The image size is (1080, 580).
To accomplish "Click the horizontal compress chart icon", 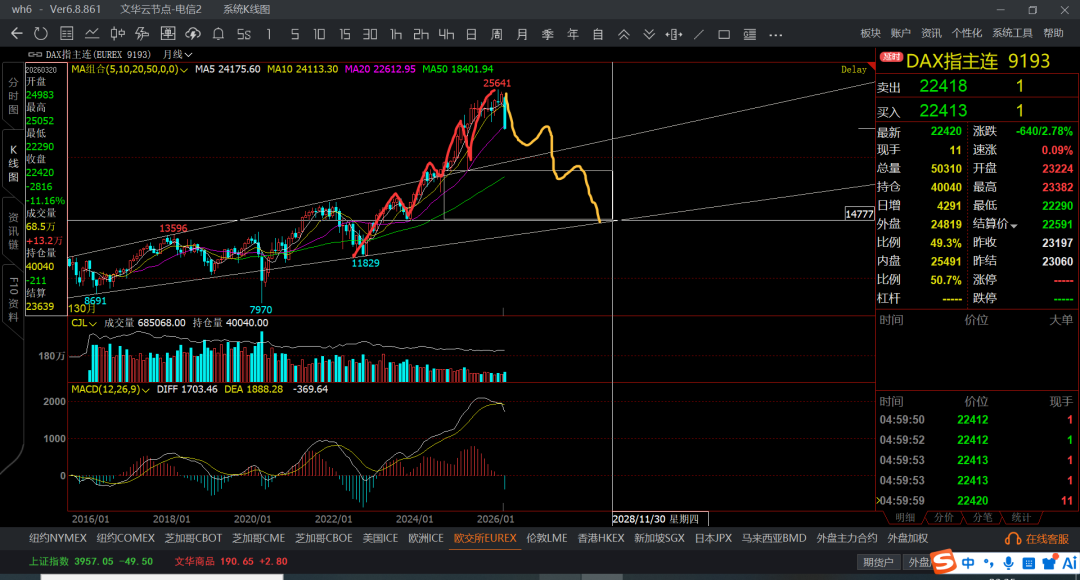I will point(674,34).
